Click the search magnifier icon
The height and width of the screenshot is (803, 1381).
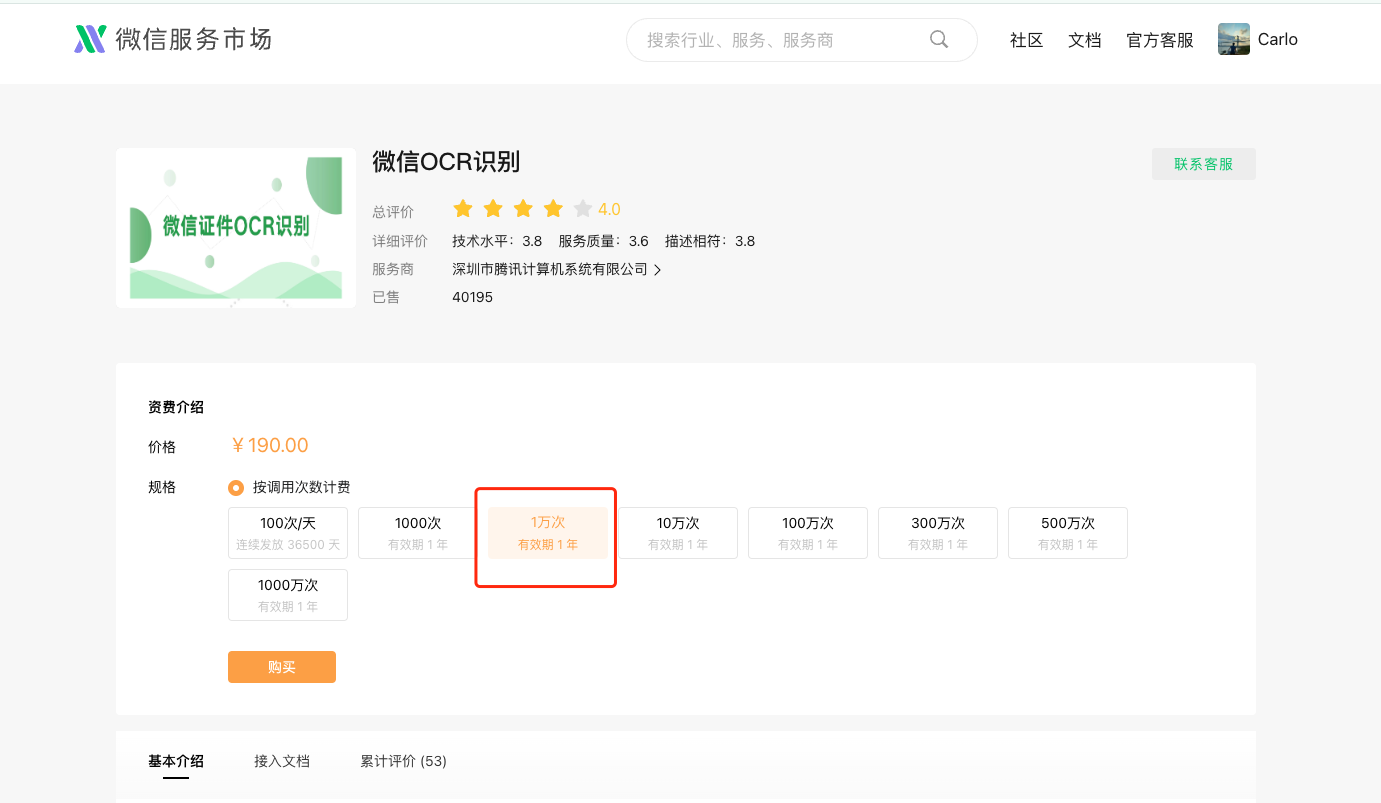(x=939, y=39)
